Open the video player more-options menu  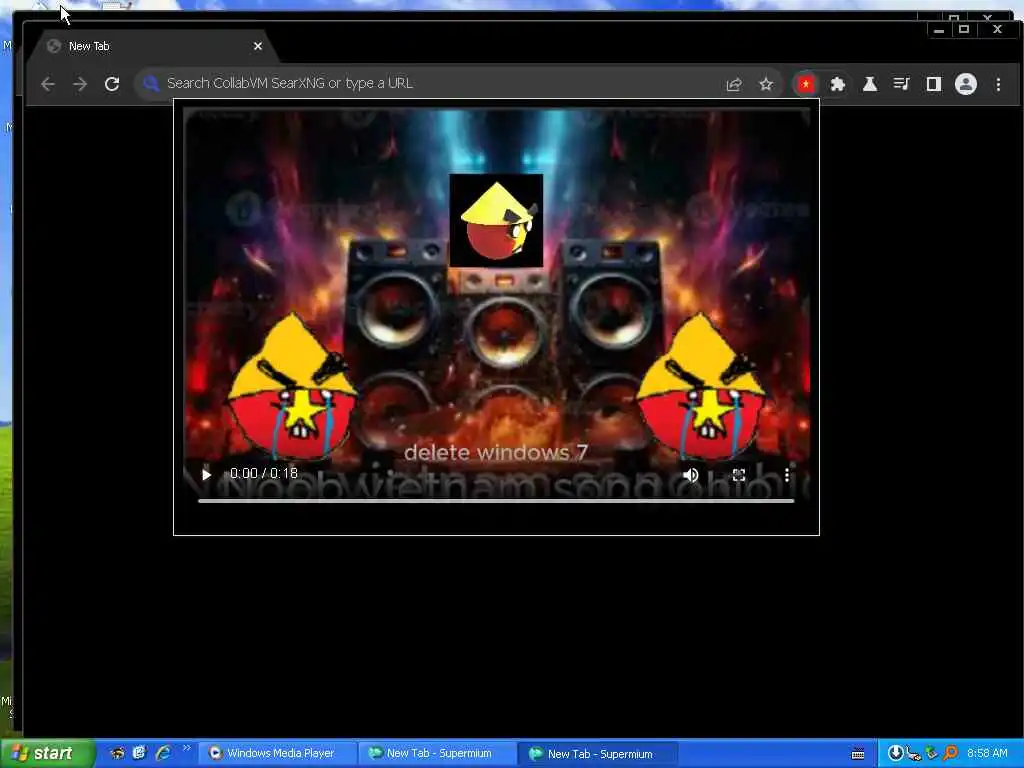pos(787,475)
